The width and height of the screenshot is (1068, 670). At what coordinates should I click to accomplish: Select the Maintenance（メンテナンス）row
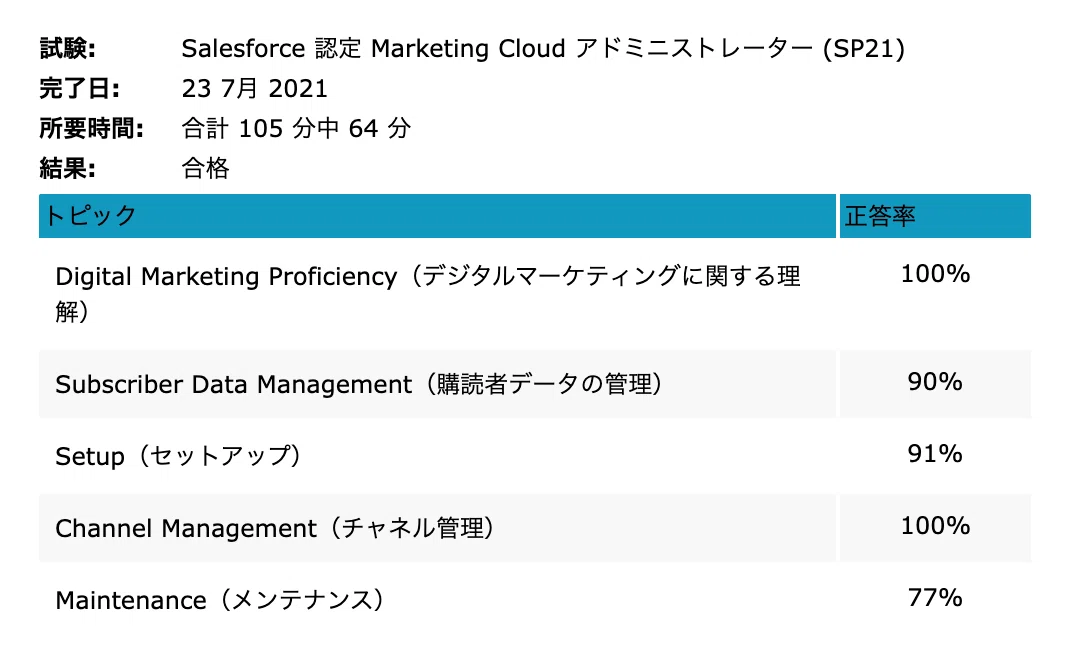[535, 600]
